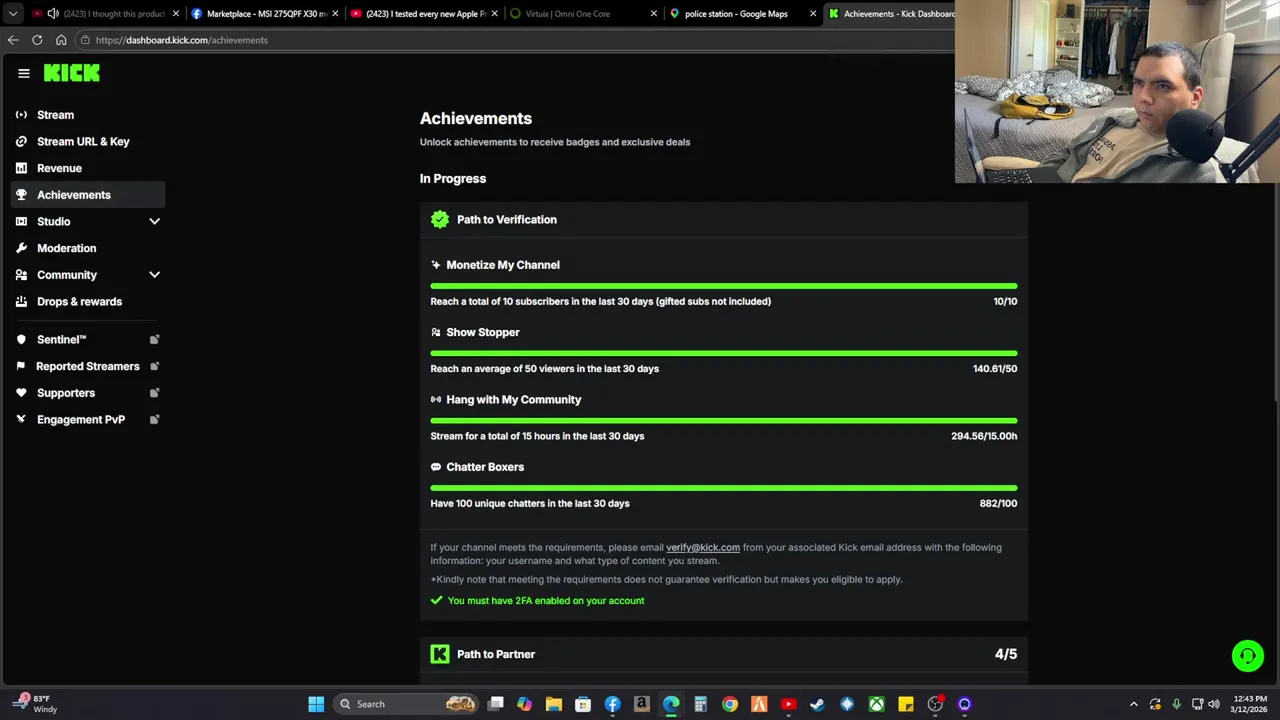The height and width of the screenshot is (720, 1280).
Task: Click the Stream URL & Key link icon
Action: click(x=21, y=141)
